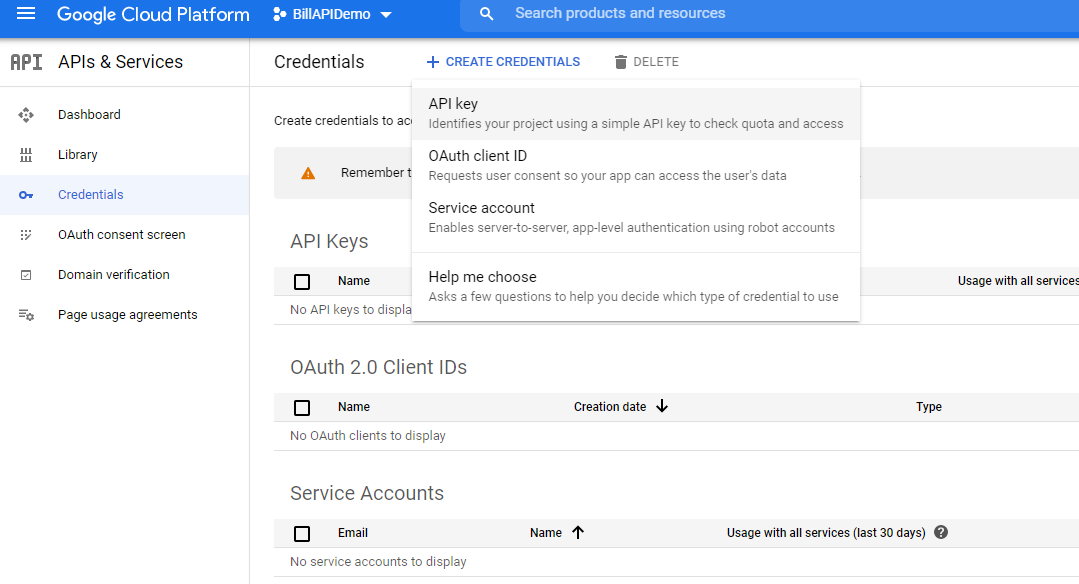The image size is (1079, 584).
Task: Sort OAuth clients by Creation date header
Action: coord(610,407)
